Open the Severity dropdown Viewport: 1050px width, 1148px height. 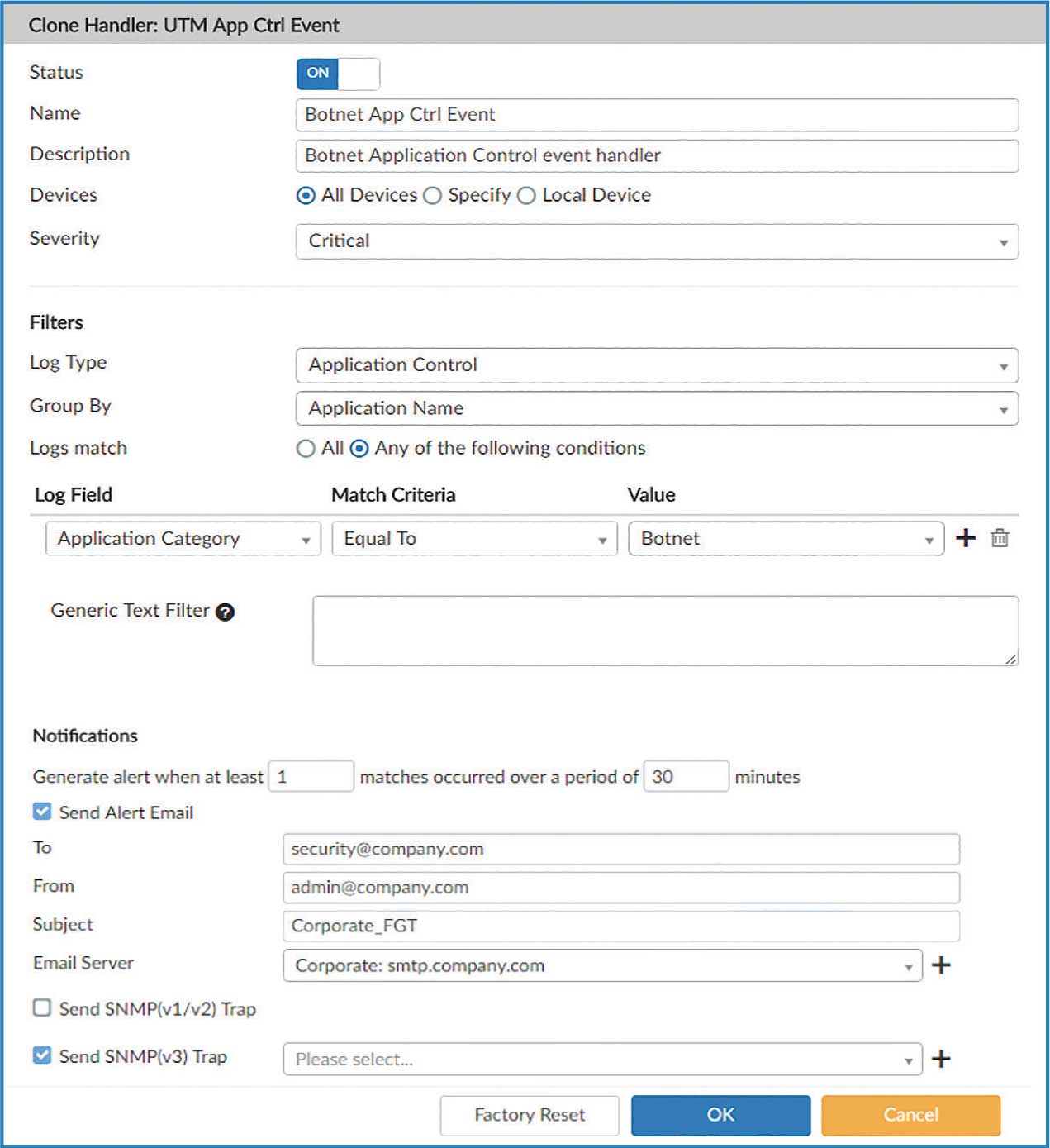click(657, 241)
